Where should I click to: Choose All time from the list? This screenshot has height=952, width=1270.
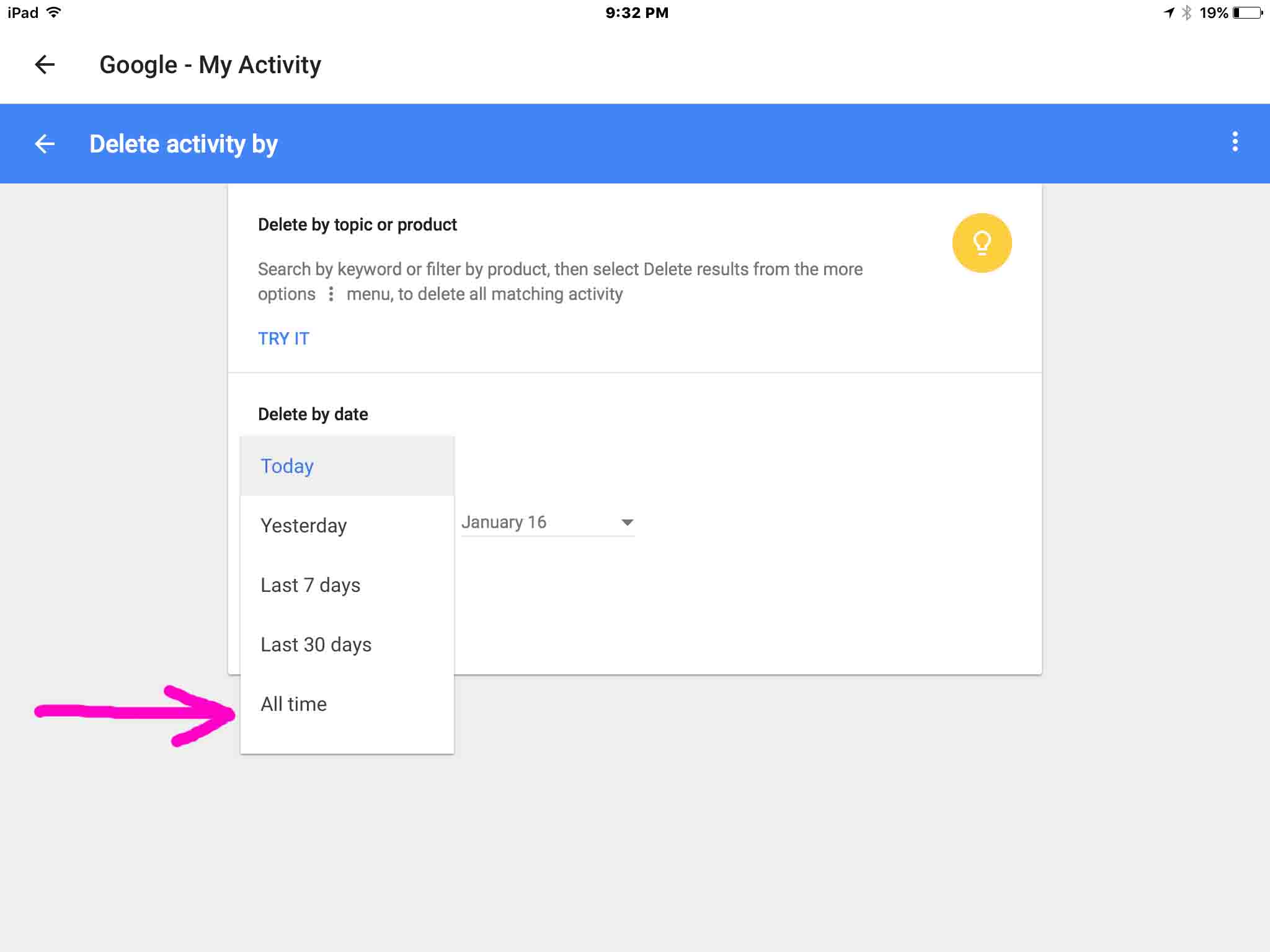293,704
